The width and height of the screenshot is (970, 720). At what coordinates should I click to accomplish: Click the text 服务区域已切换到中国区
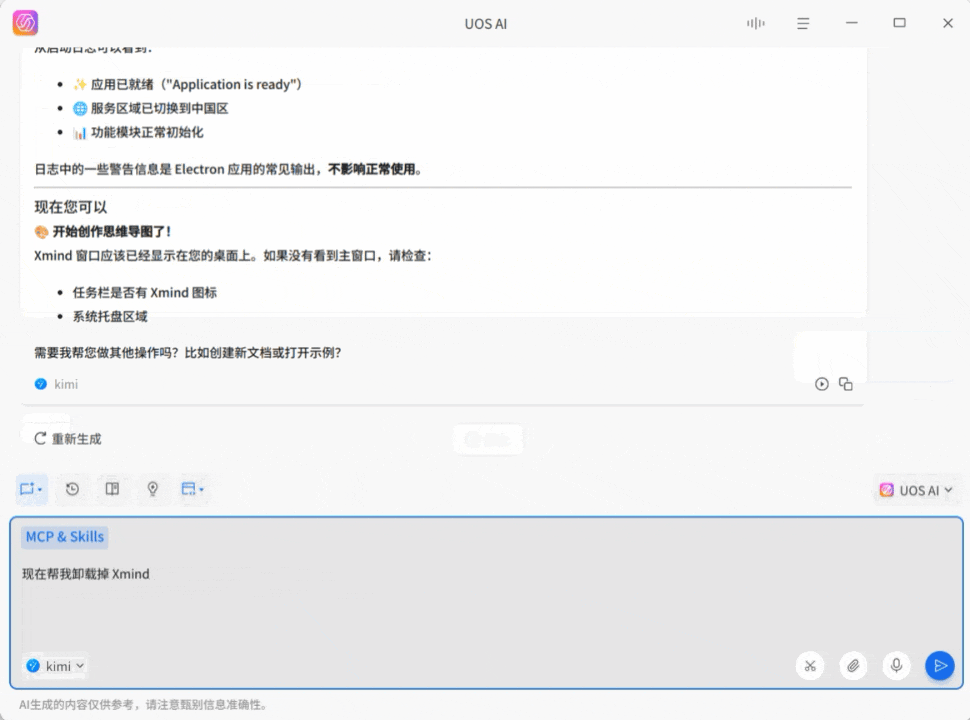(x=160, y=108)
